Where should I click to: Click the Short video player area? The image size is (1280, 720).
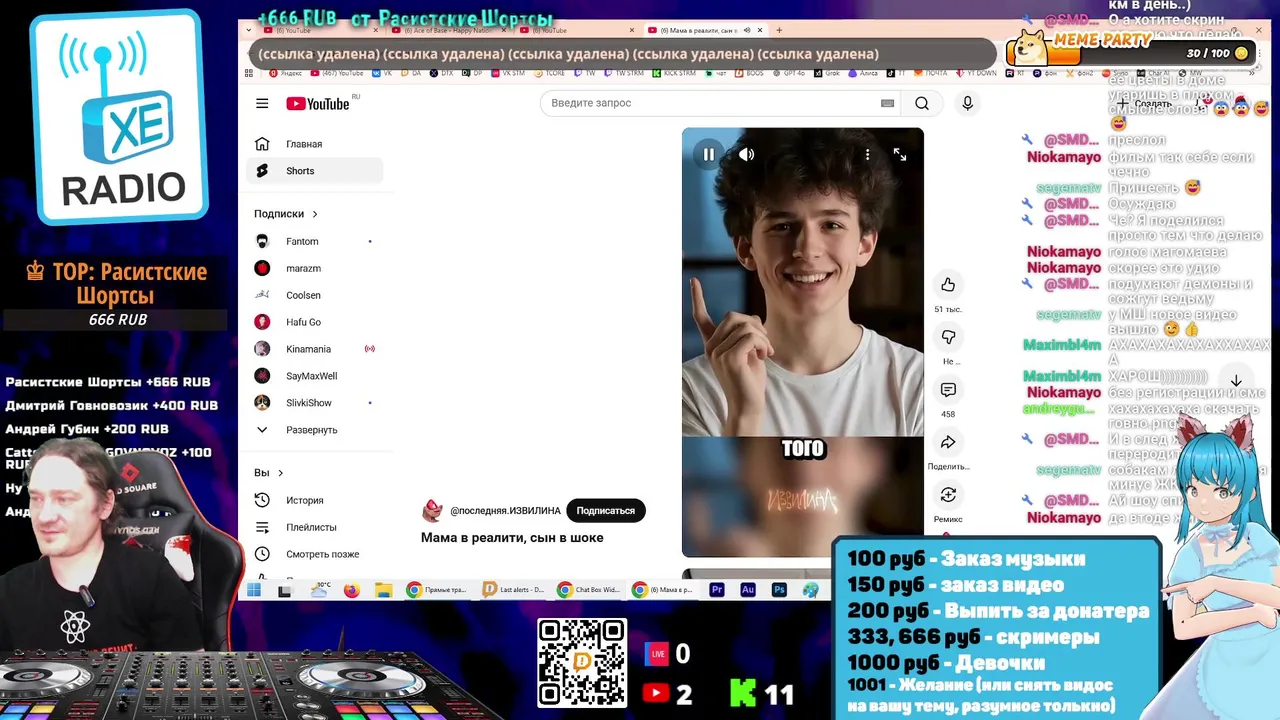coord(803,342)
